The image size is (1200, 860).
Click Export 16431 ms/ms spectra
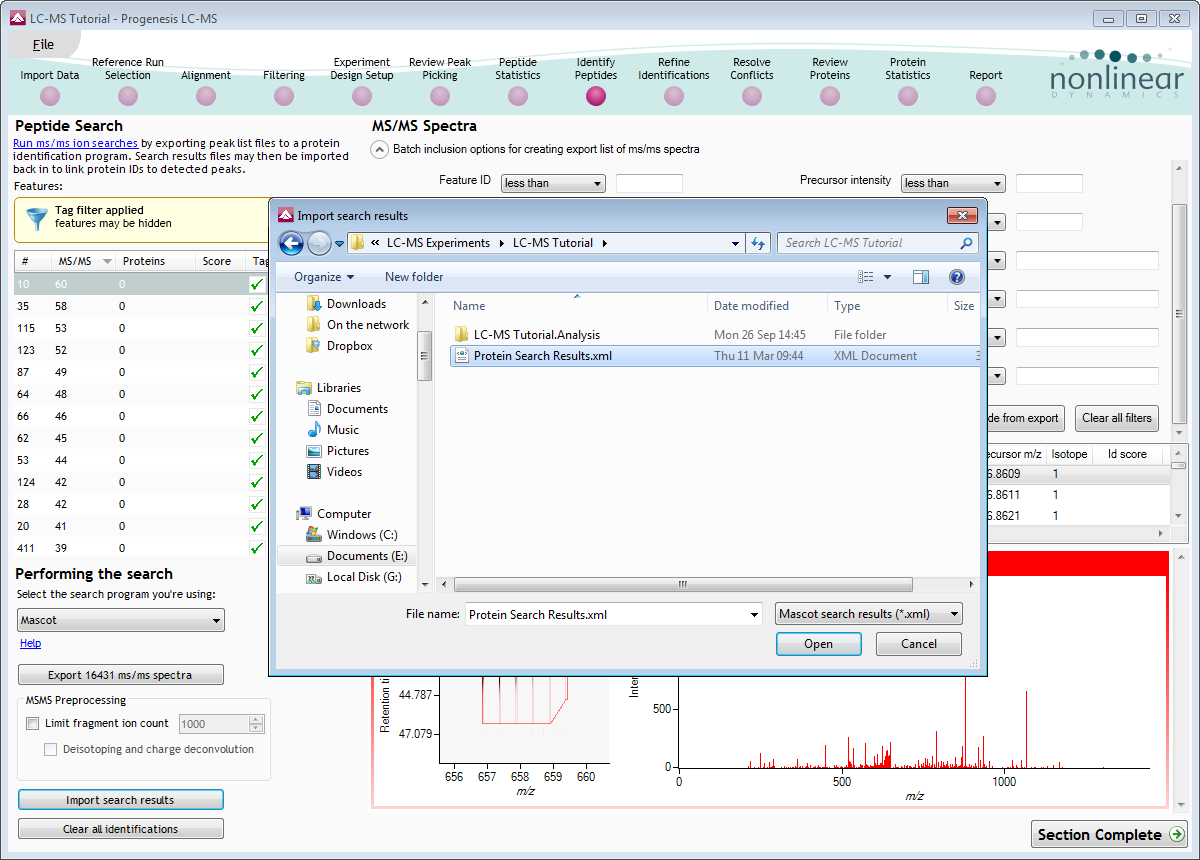(121, 674)
